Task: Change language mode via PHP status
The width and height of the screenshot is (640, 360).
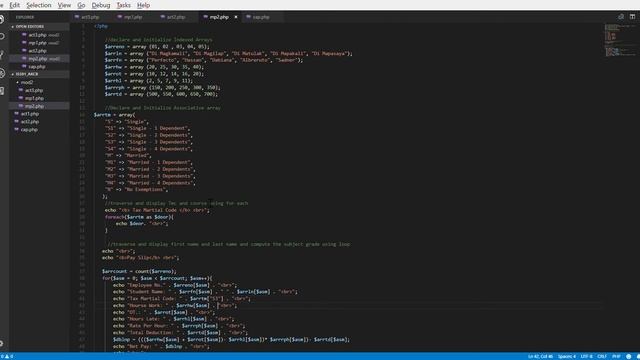Action: 616,356
